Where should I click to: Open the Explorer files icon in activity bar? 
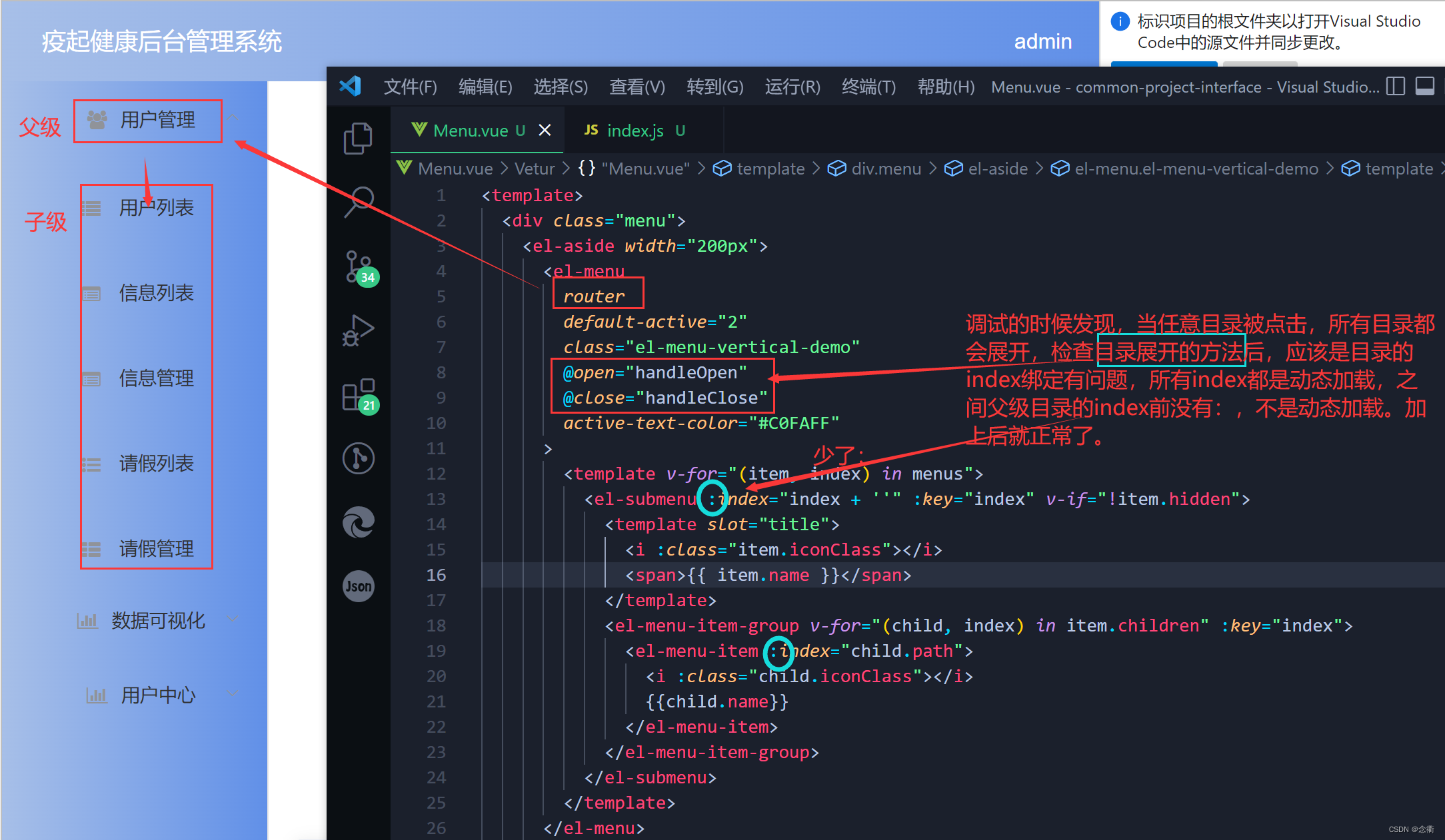click(x=358, y=138)
